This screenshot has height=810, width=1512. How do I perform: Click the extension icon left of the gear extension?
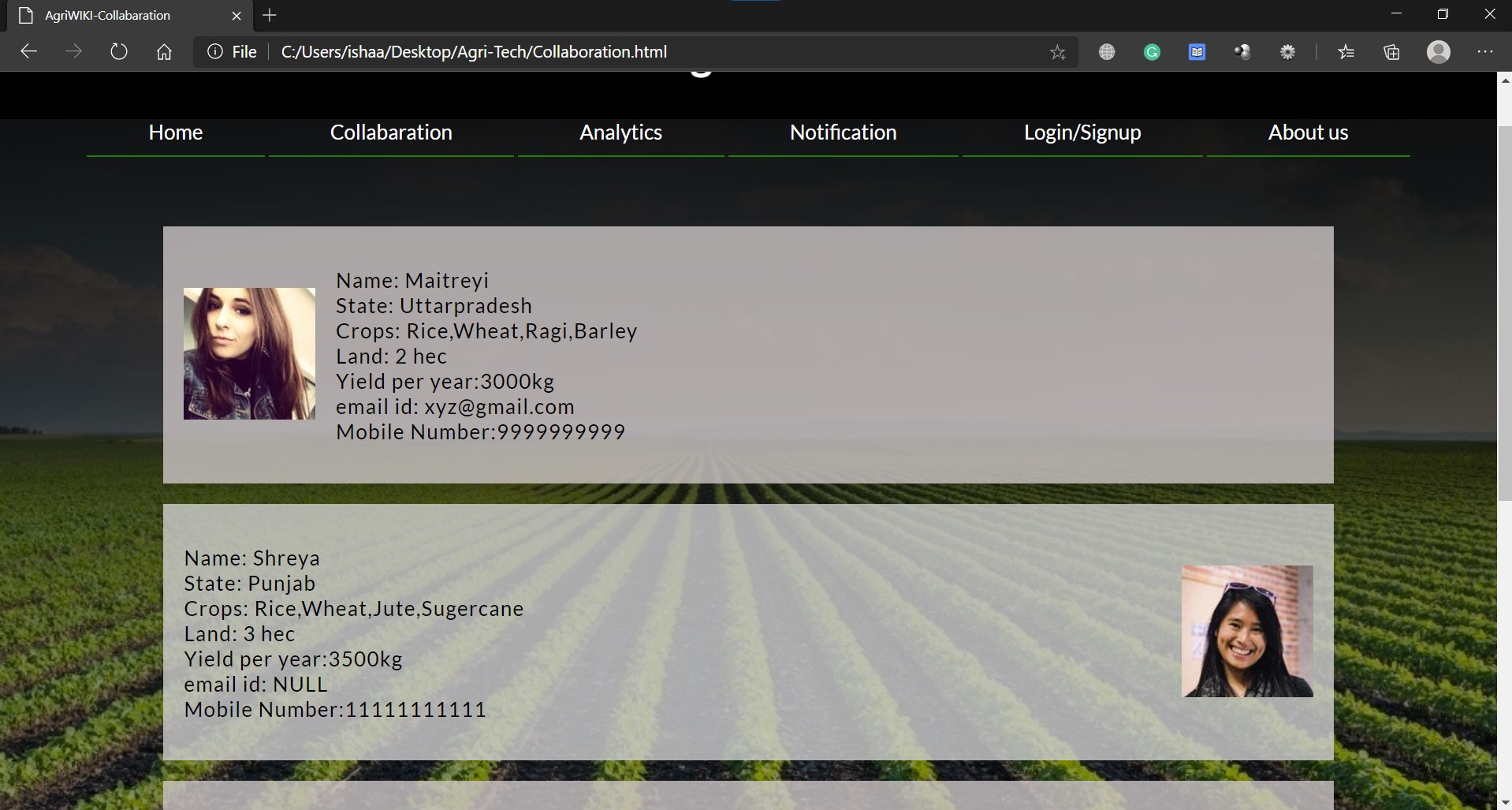(1242, 52)
